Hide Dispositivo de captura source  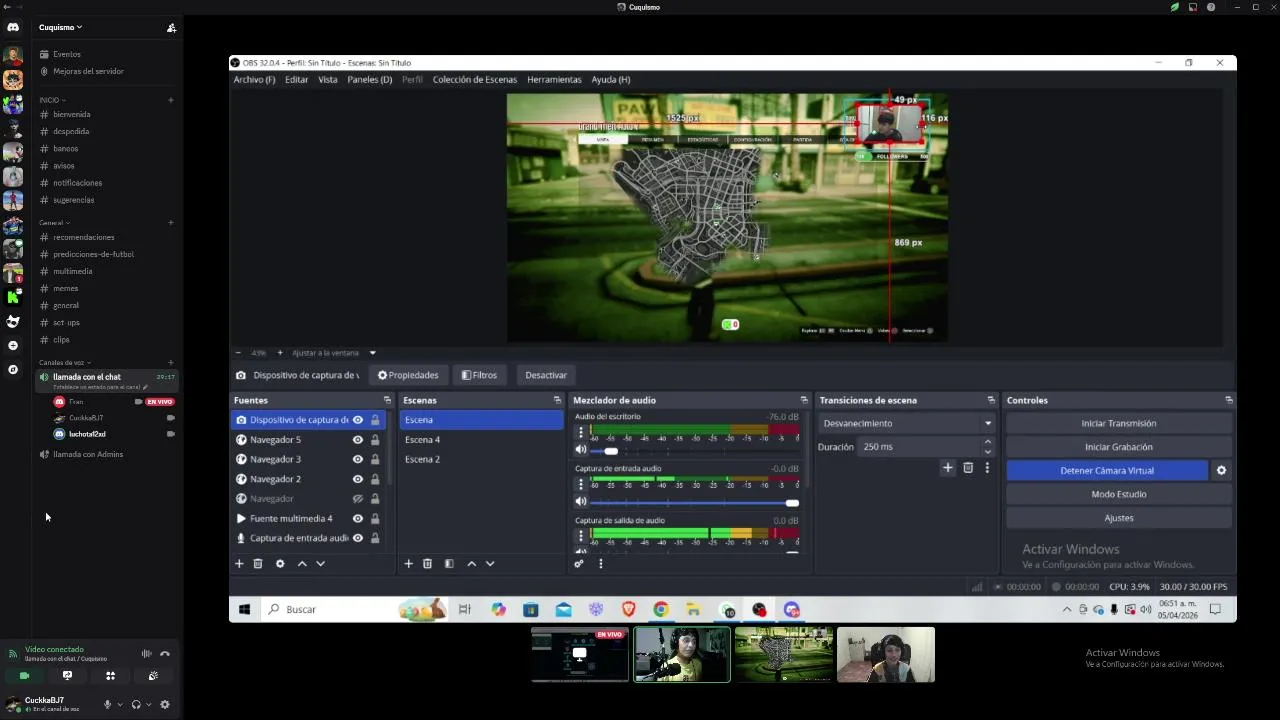(357, 420)
